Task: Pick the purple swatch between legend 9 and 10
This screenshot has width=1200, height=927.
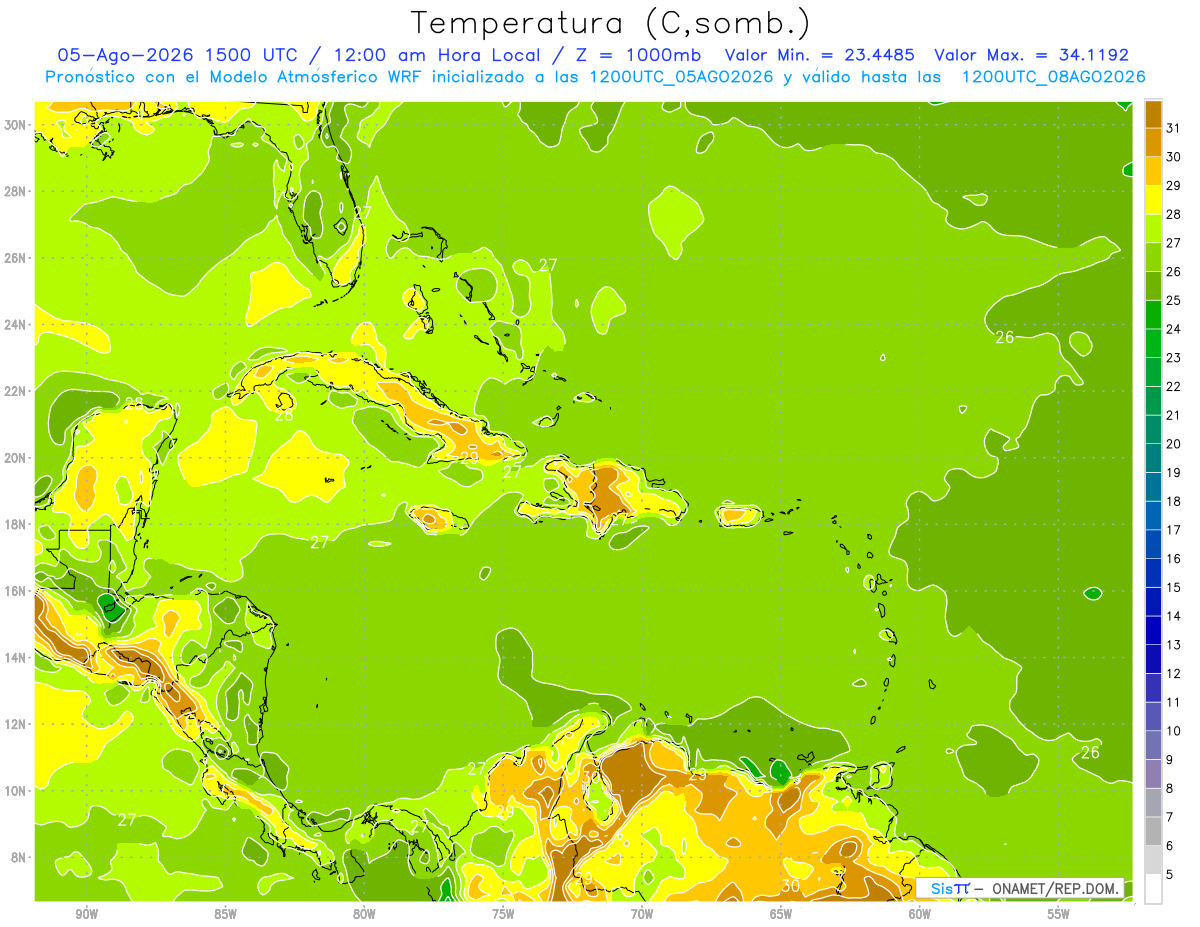Action: [x=1153, y=745]
